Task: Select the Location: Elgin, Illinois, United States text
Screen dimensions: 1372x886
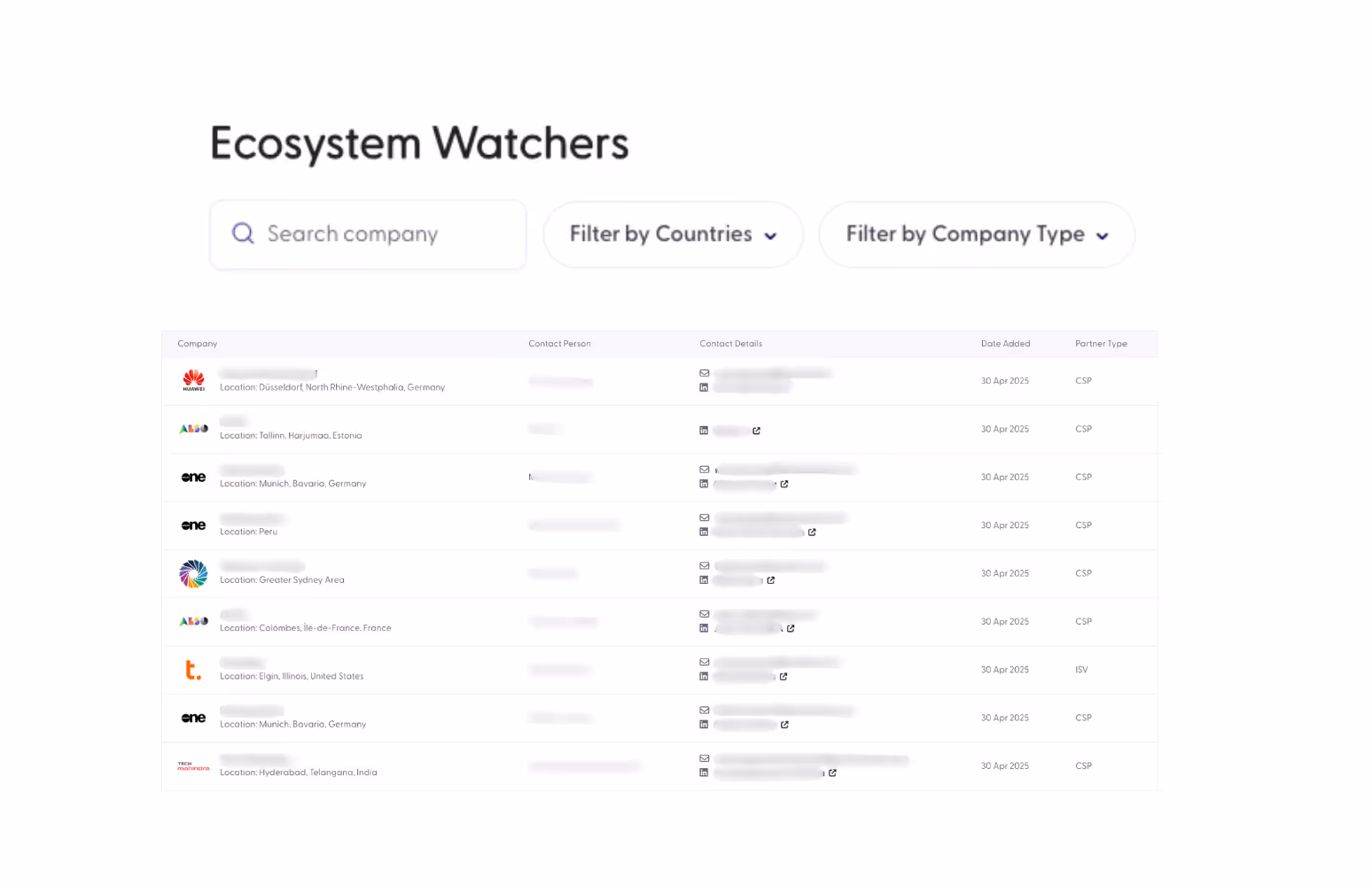Action: pos(292,676)
